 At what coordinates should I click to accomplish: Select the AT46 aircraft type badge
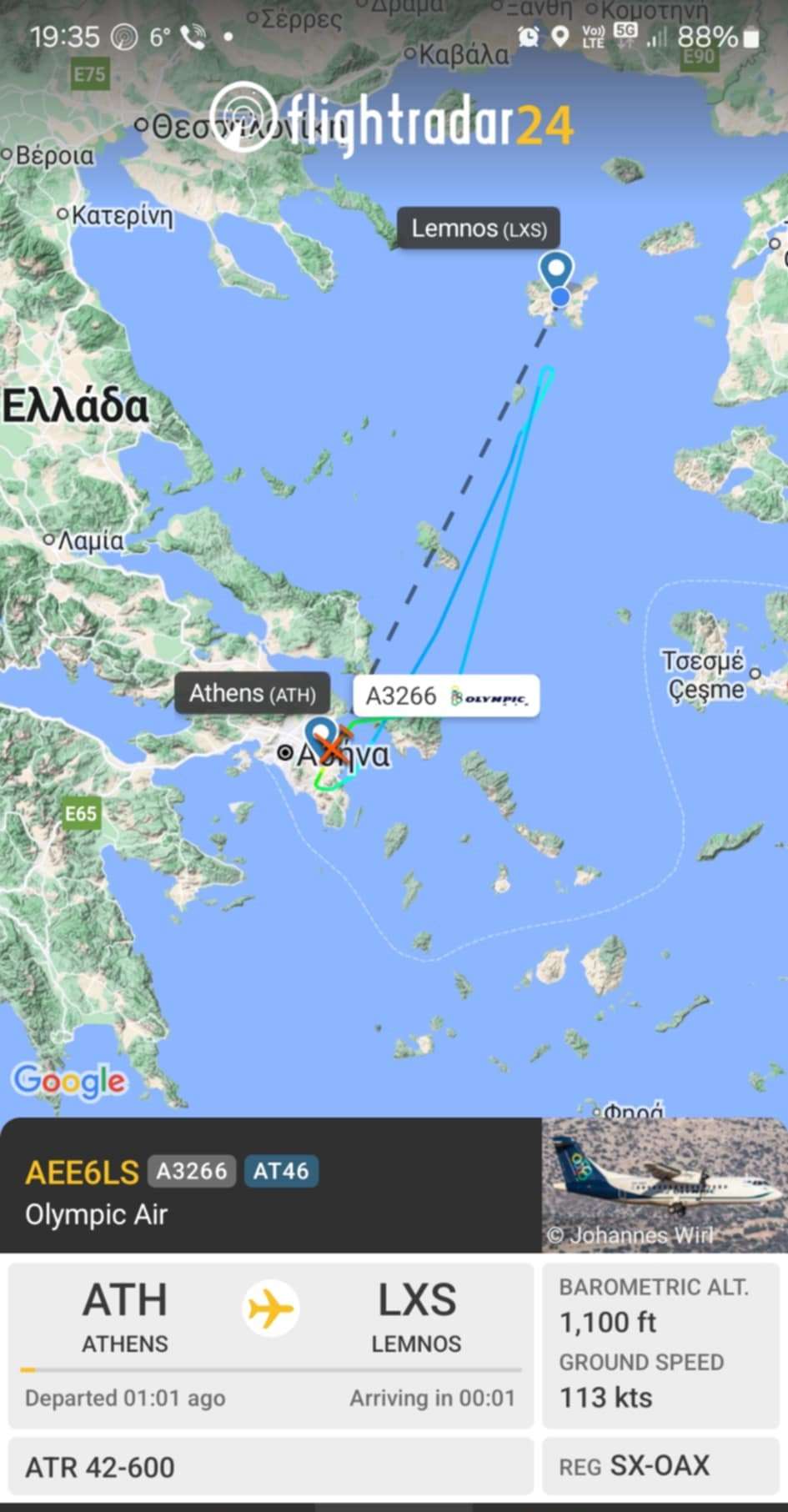[281, 1171]
